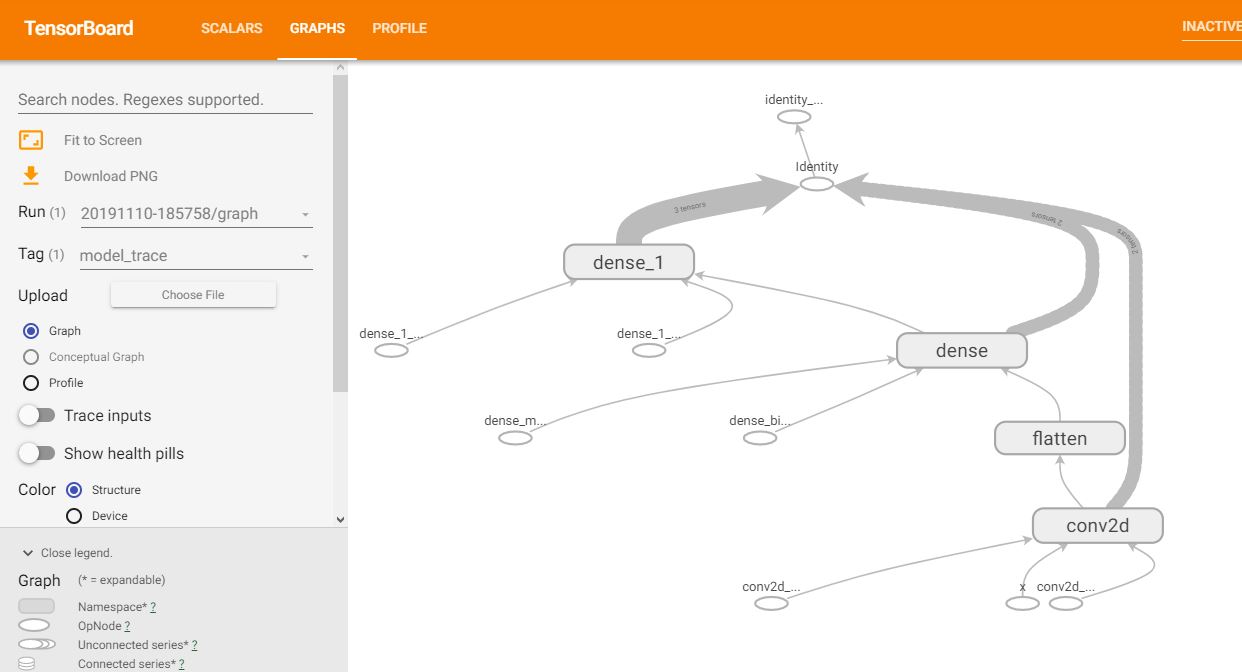Click sidebar scrollbar down arrow

pyautogui.click(x=340, y=519)
